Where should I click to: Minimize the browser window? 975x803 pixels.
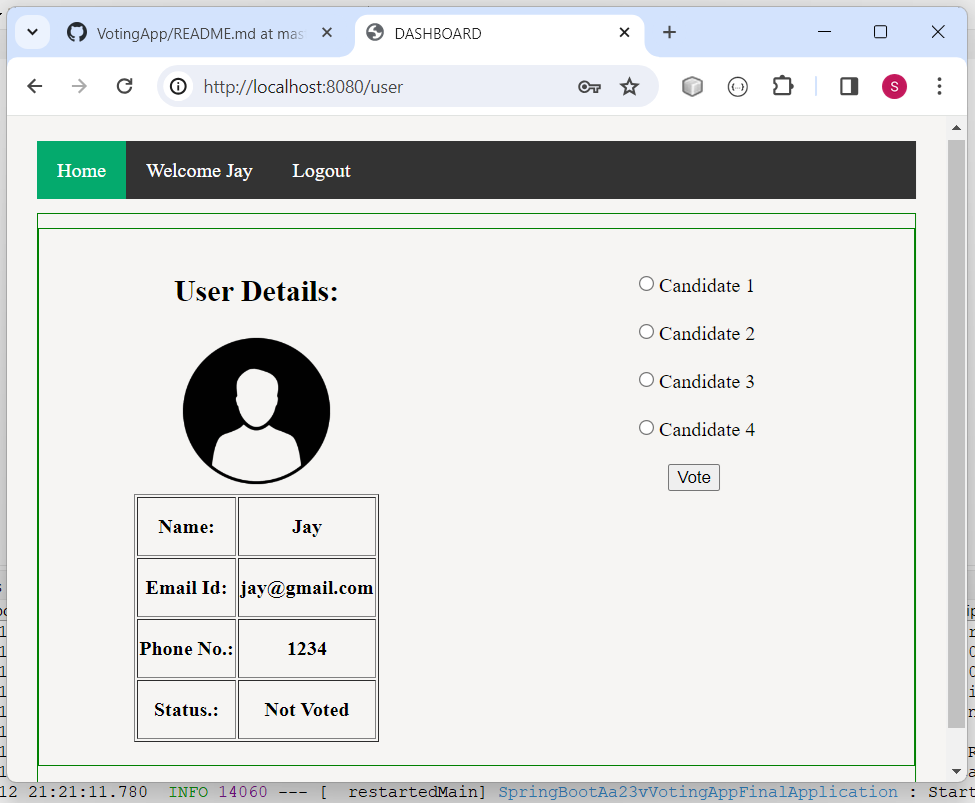click(x=825, y=32)
